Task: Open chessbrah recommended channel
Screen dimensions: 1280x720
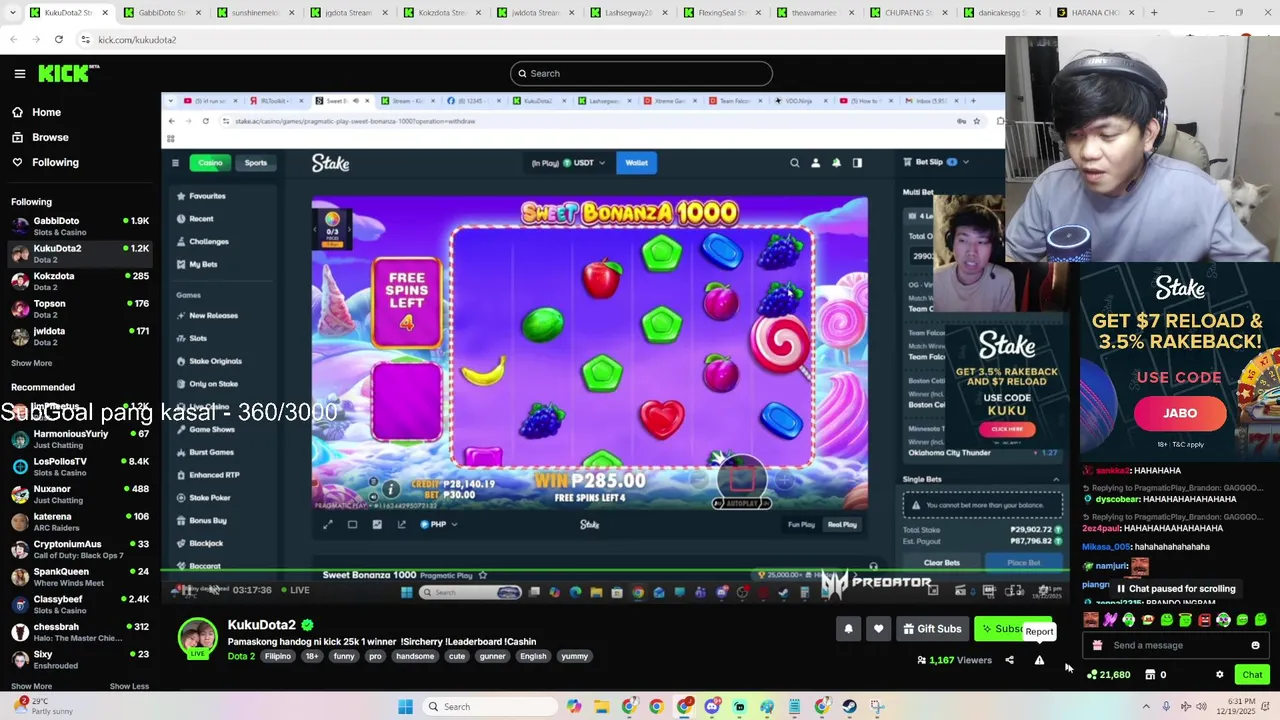Action: (x=80, y=632)
